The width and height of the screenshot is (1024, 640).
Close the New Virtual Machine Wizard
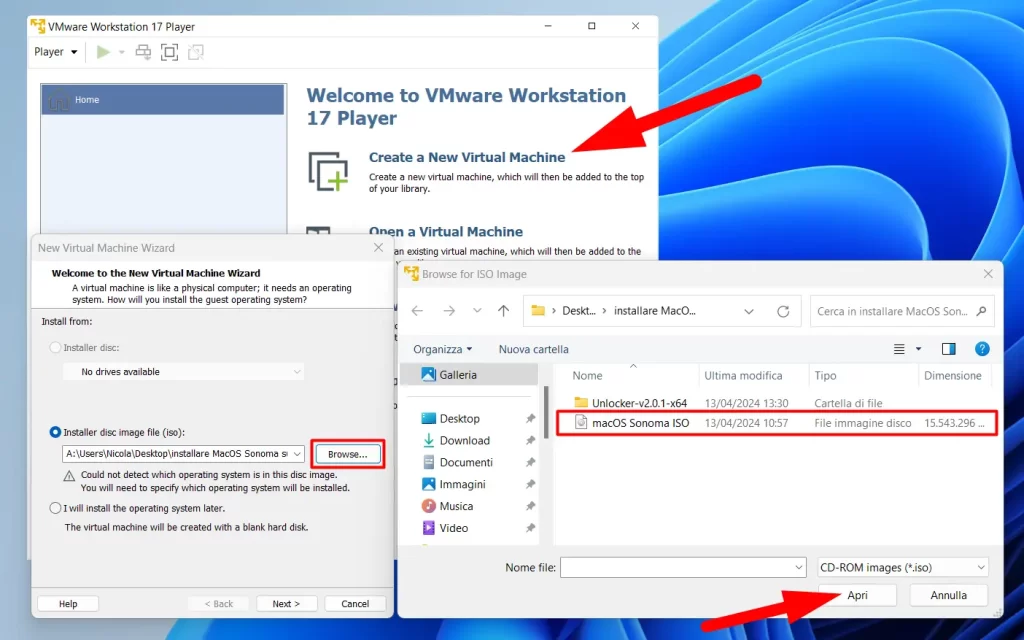coord(378,248)
